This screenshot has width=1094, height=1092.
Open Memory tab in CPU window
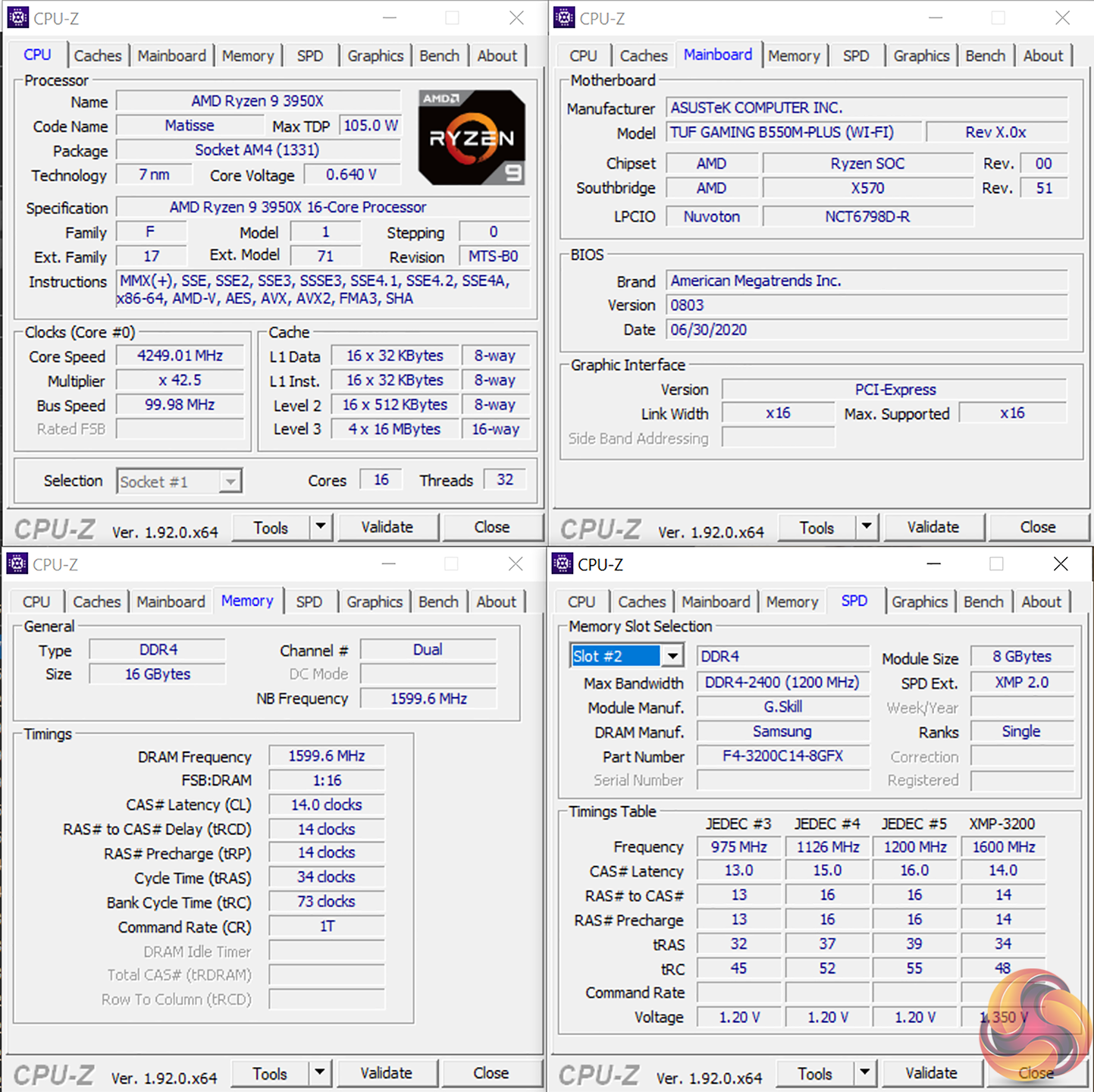pos(248,56)
